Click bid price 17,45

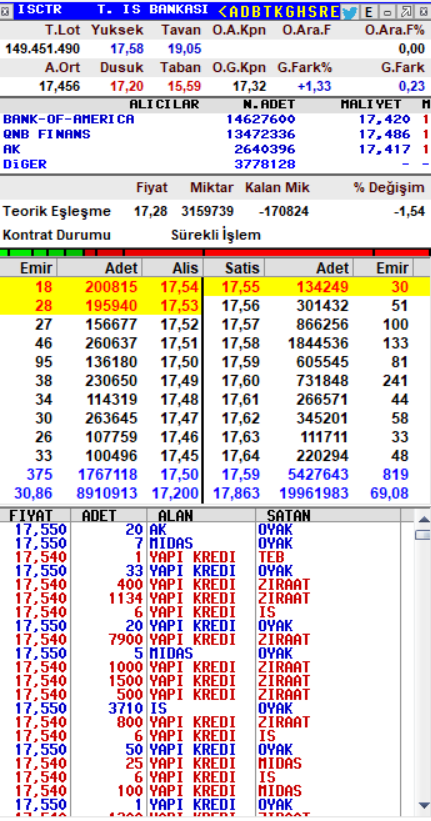coord(180,456)
